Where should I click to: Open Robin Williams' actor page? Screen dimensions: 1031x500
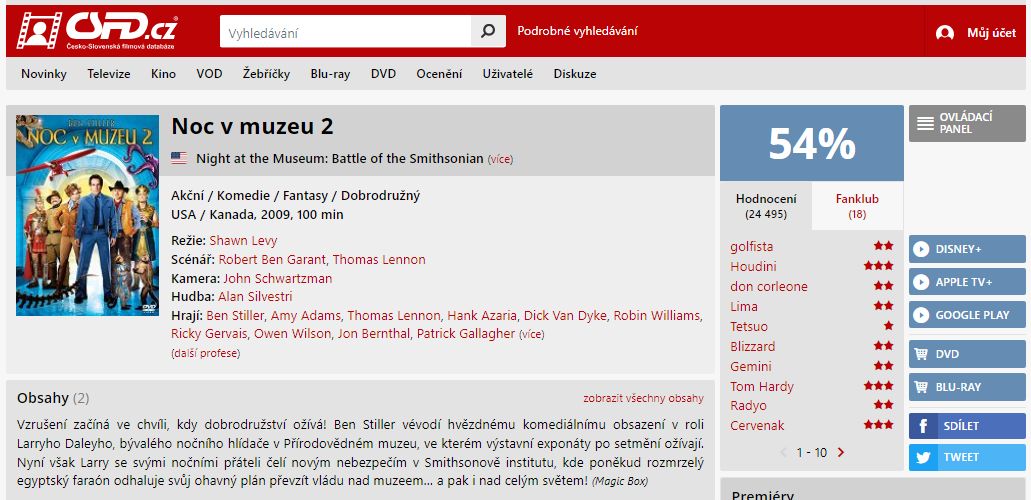click(x=657, y=315)
